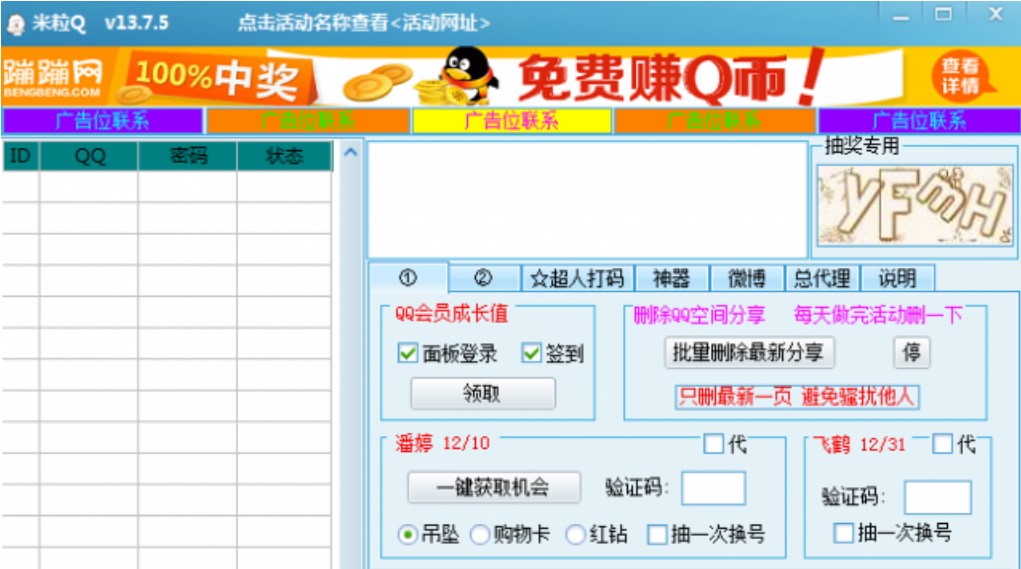Open the ☆超人打码 tab
This screenshot has width=1021, height=569.
coord(577,278)
